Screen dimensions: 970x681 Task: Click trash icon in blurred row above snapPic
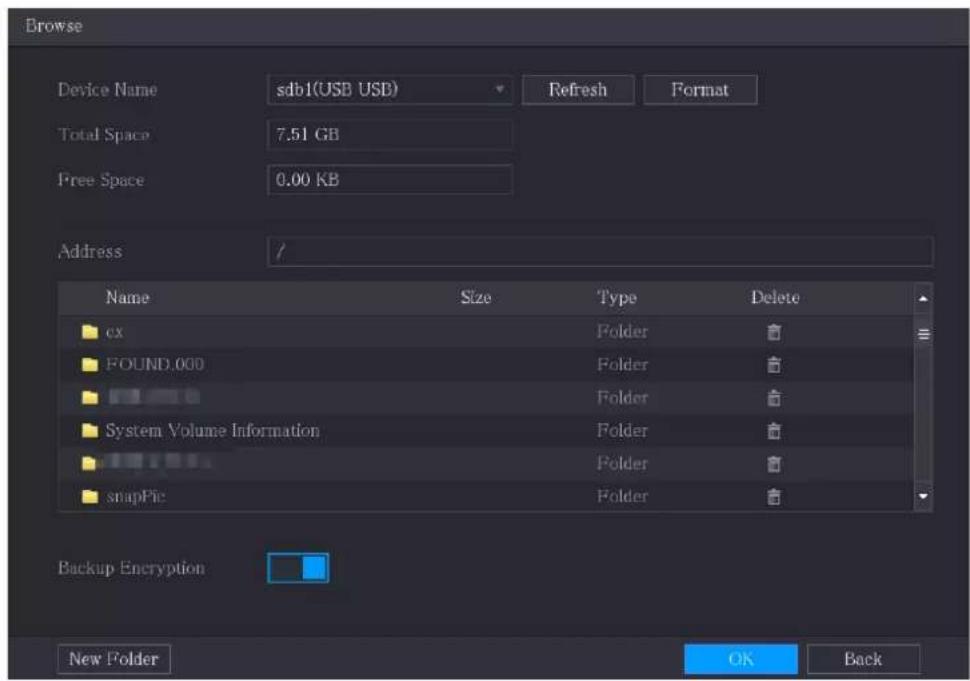pos(774,463)
